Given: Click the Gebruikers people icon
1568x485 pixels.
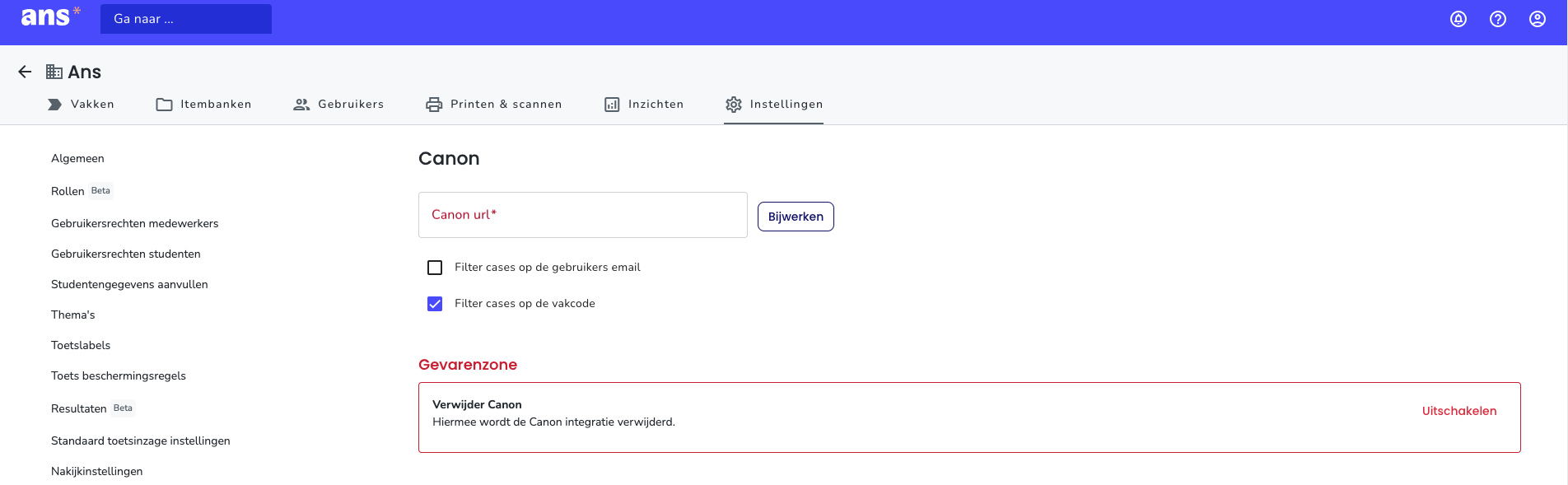Looking at the screenshot, I should 301,105.
